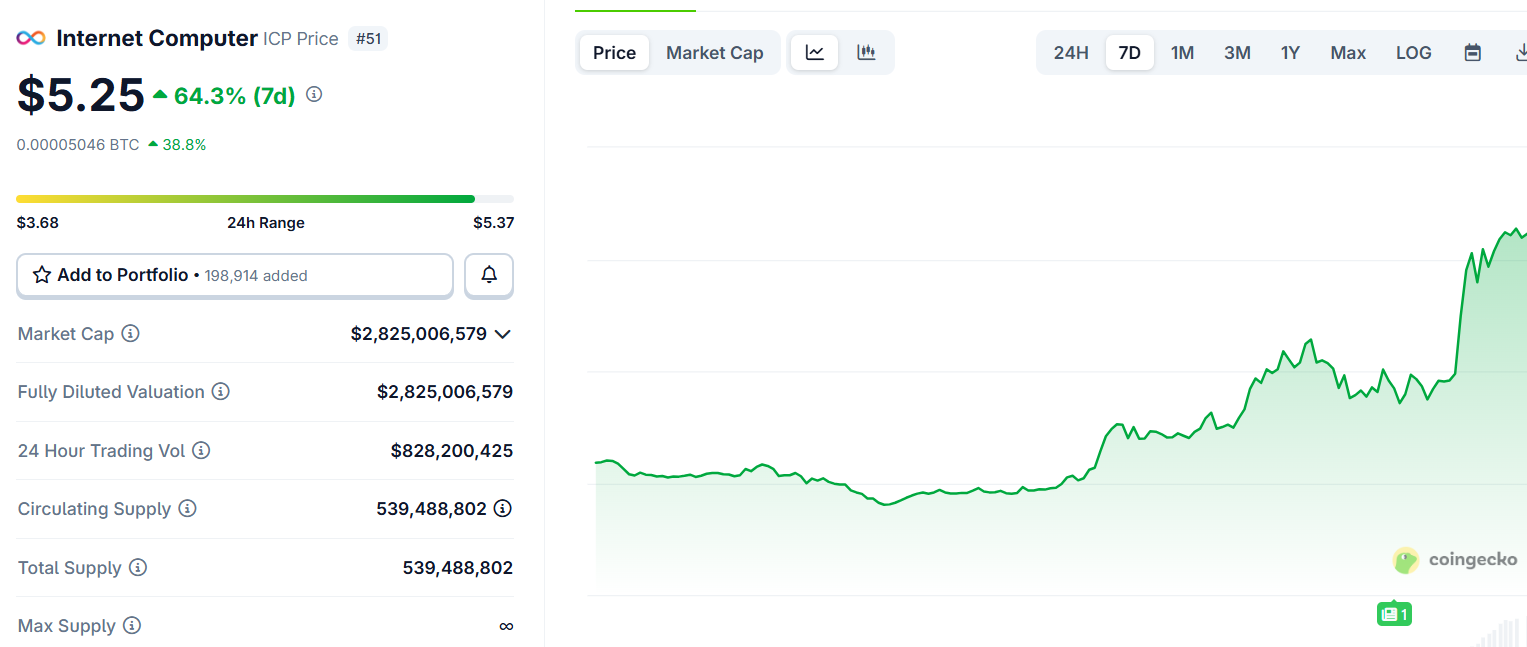Switch chart to Market Cap view
The height and width of the screenshot is (647, 1527).
(x=714, y=53)
